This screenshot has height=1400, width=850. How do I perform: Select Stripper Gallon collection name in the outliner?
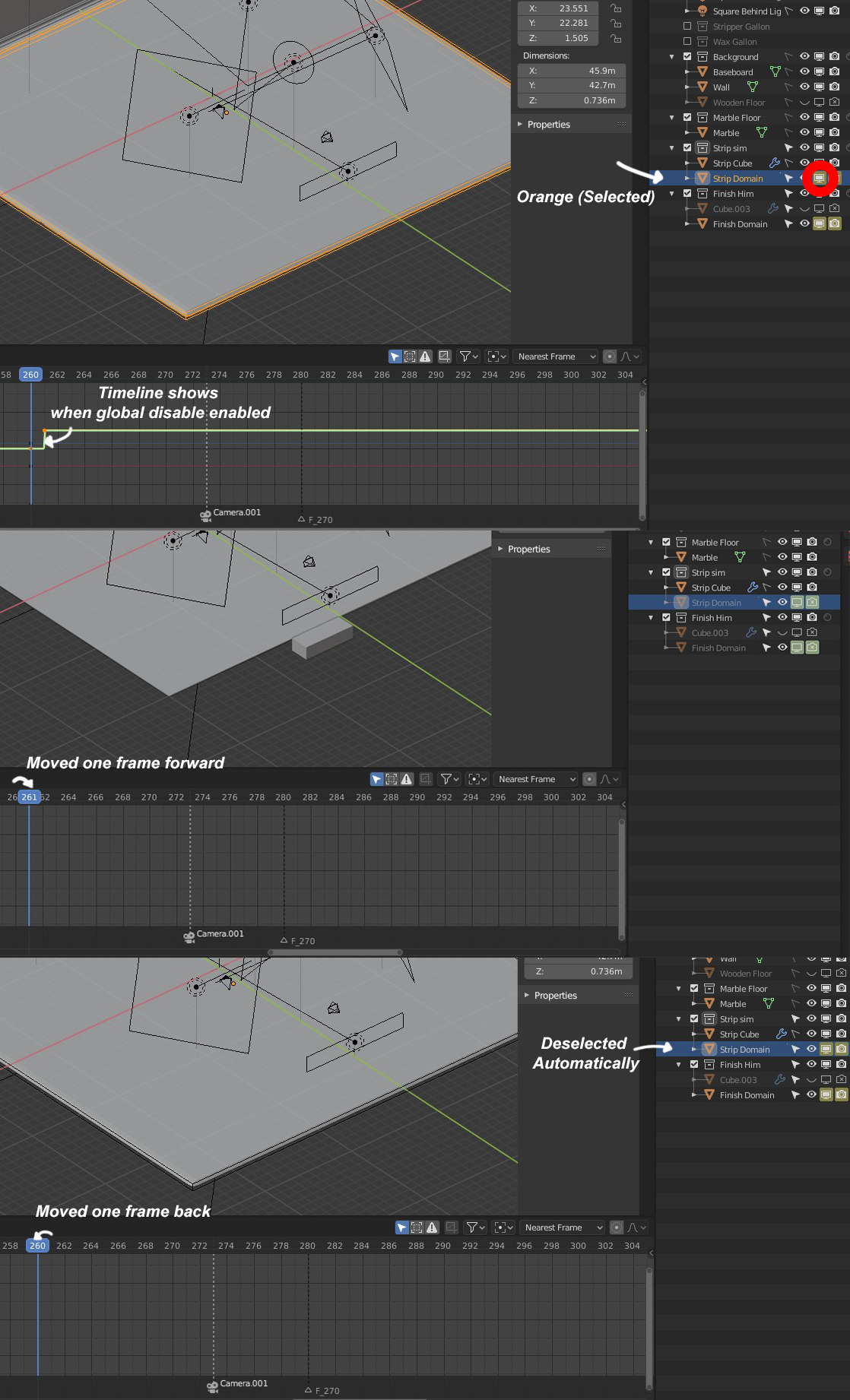741,27
